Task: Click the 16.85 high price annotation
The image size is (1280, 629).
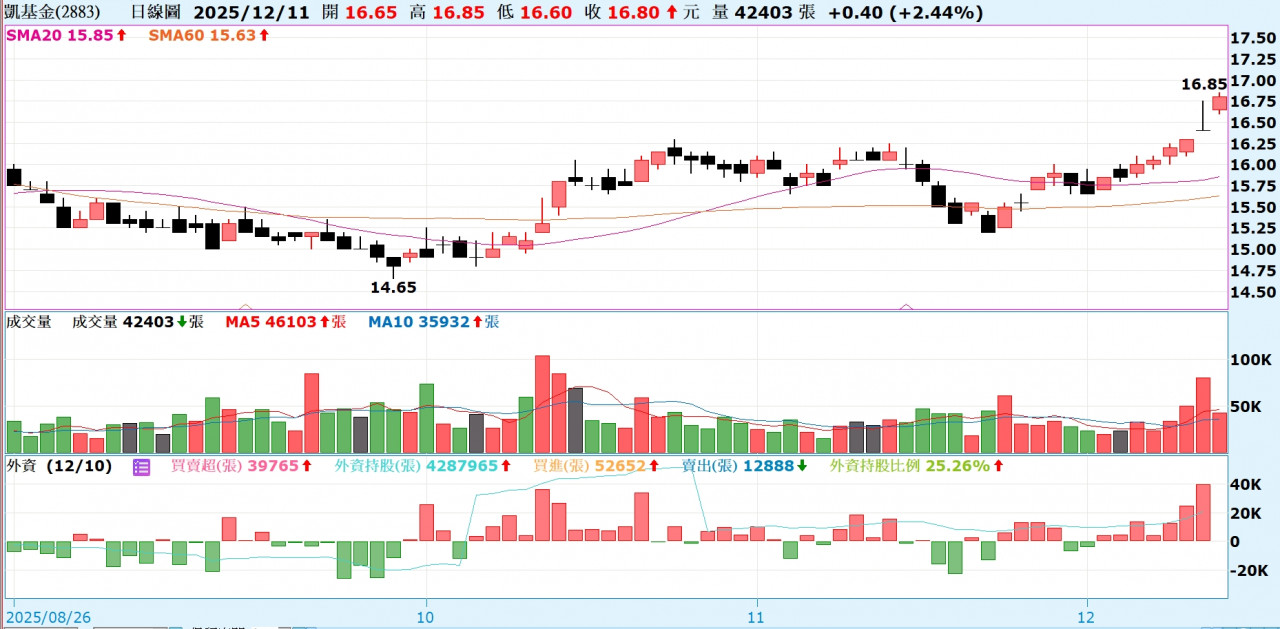Action: [1203, 85]
